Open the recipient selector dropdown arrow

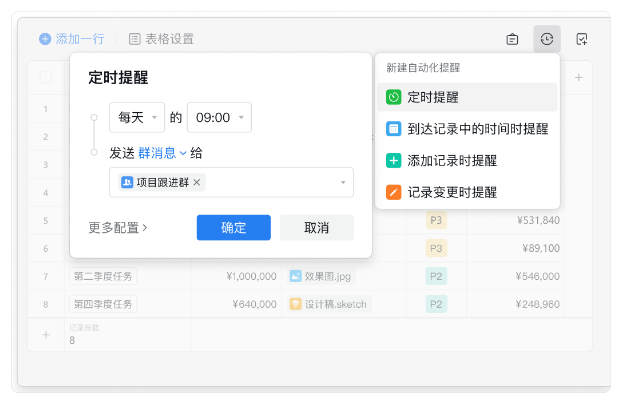coord(343,182)
